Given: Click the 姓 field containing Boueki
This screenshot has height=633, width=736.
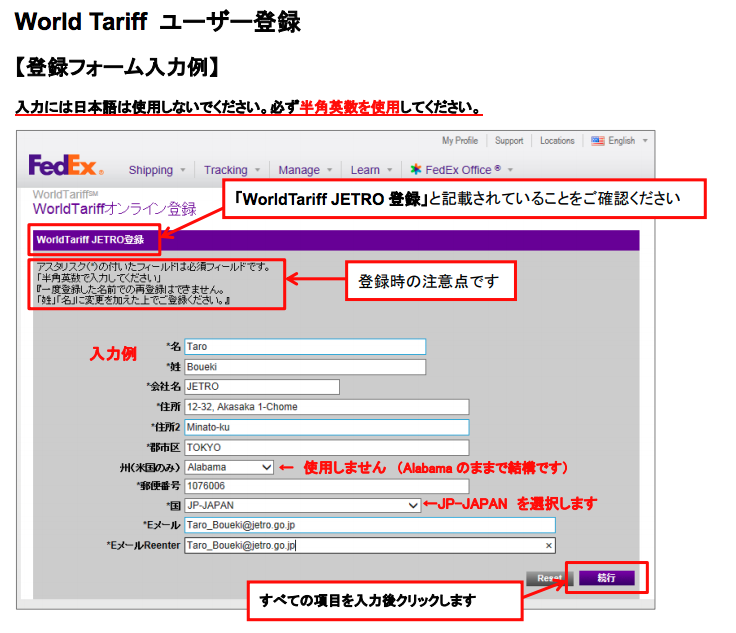Looking at the screenshot, I should (305, 367).
